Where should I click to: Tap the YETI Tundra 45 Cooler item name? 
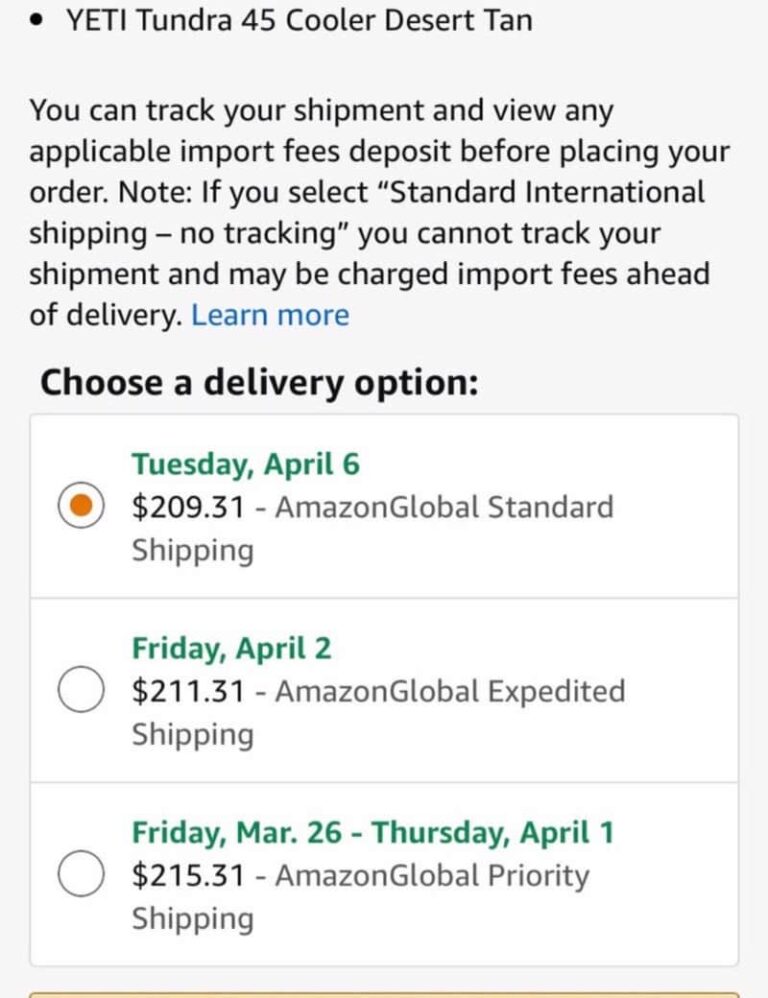pyautogui.click(x=299, y=20)
